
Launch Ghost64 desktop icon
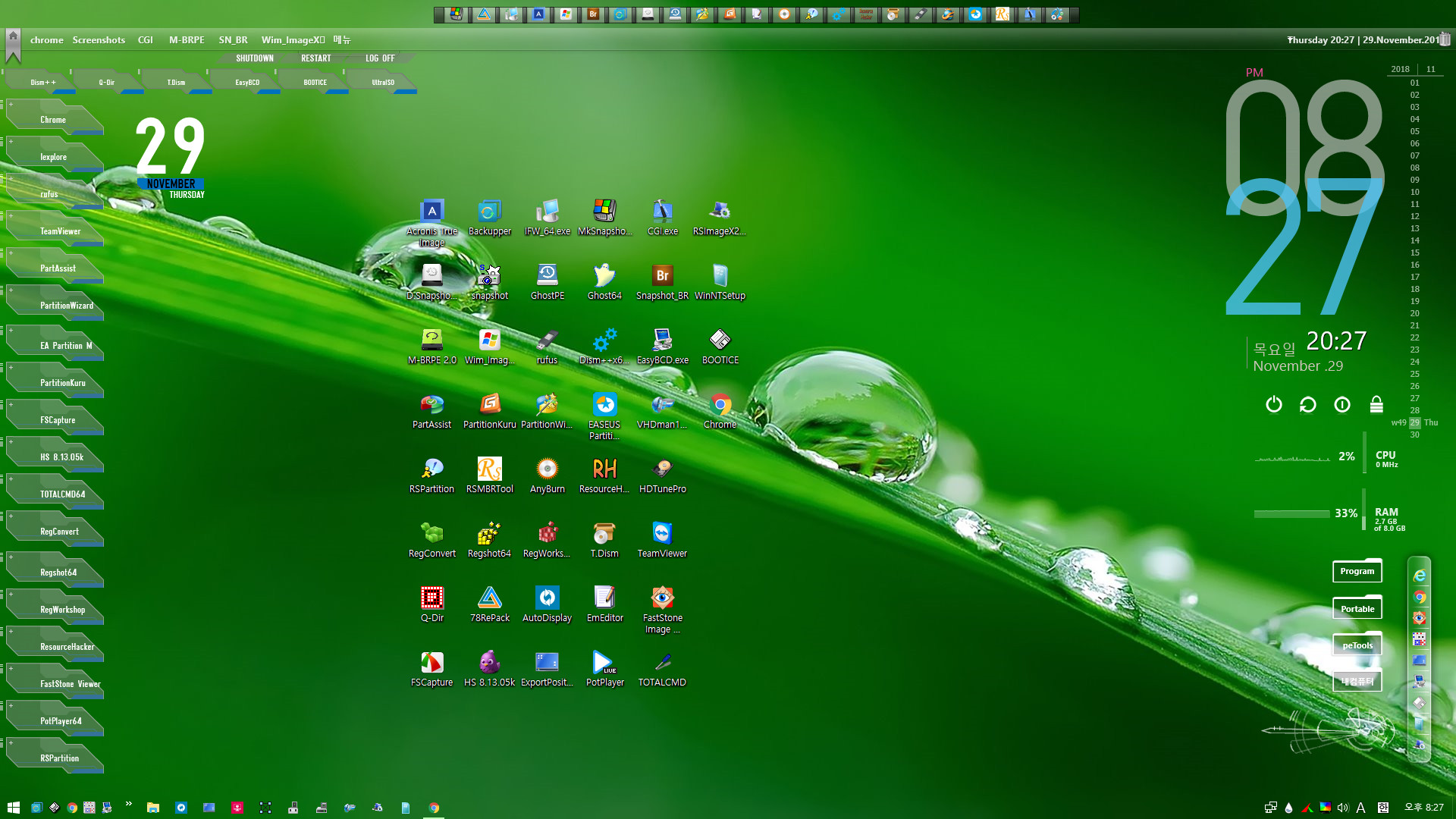coord(604,282)
